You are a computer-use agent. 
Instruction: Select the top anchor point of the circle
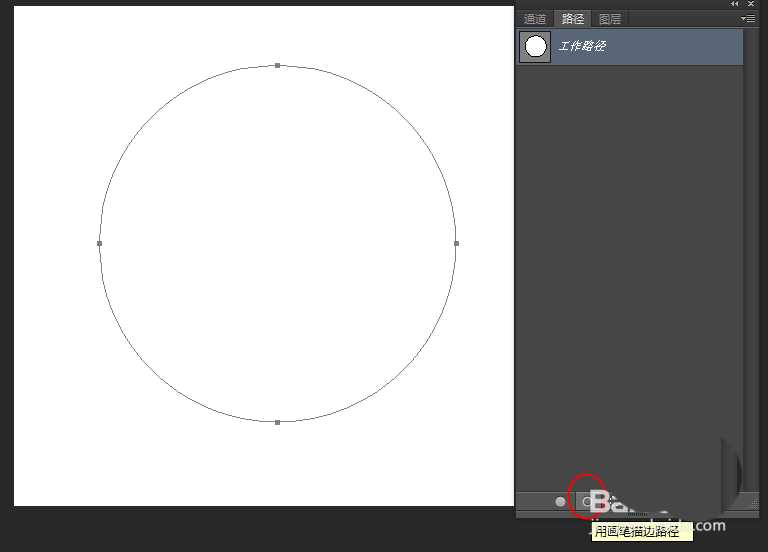click(278, 65)
